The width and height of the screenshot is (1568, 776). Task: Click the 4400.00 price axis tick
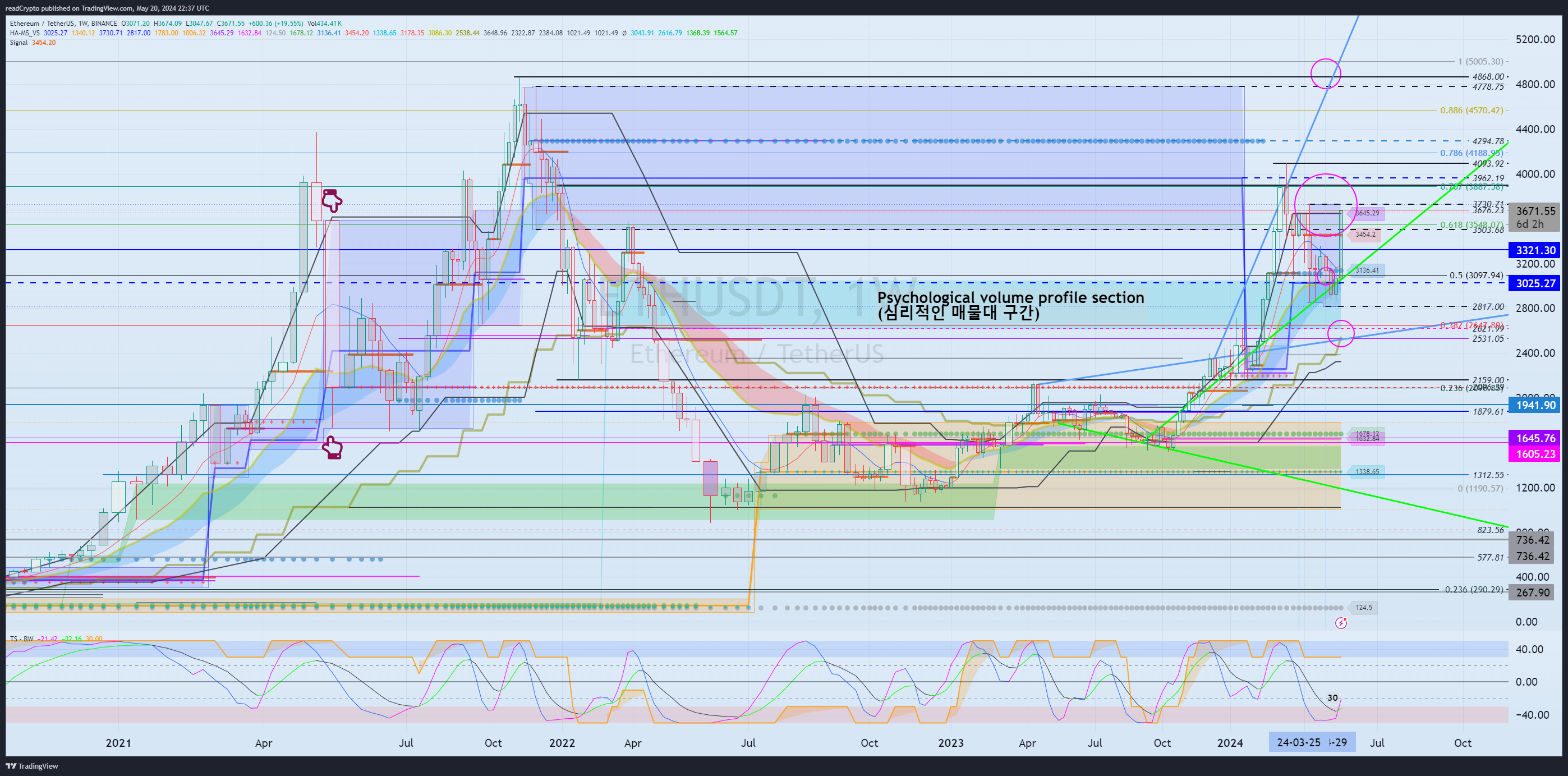[1535, 129]
